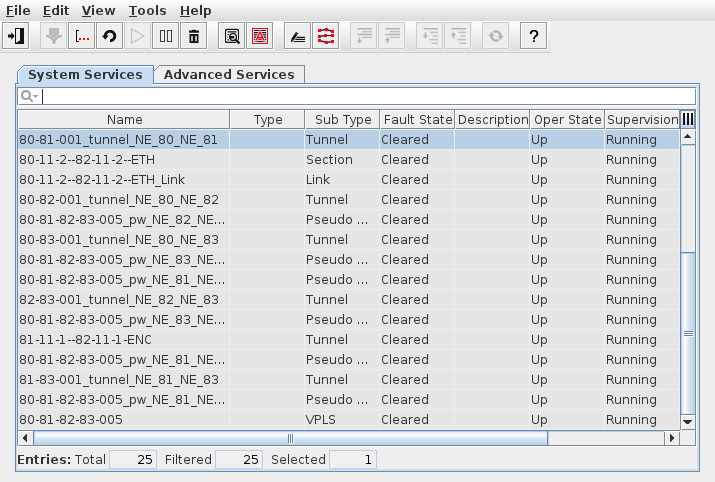Open the search filter dropdown arrow
The width and height of the screenshot is (715, 482).
click(x=30, y=96)
